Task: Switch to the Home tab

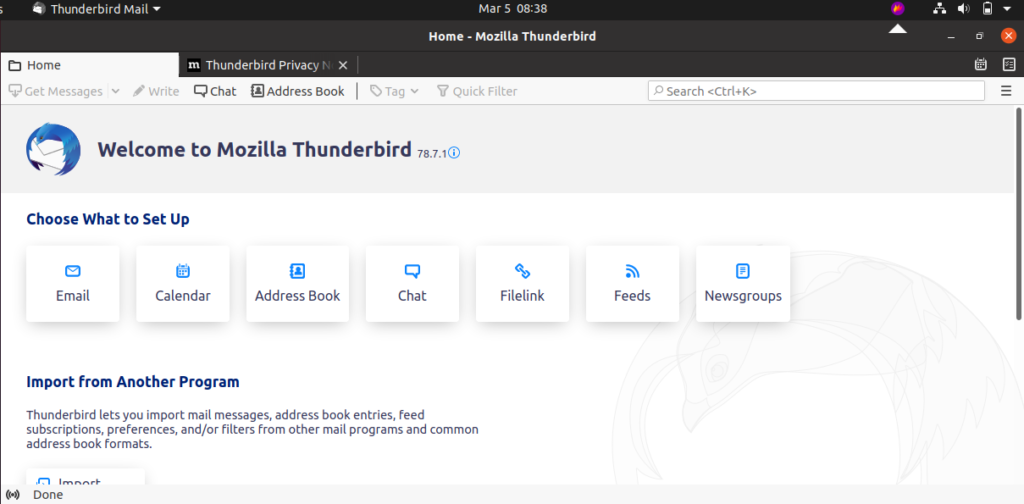Action: click(89, 65)
